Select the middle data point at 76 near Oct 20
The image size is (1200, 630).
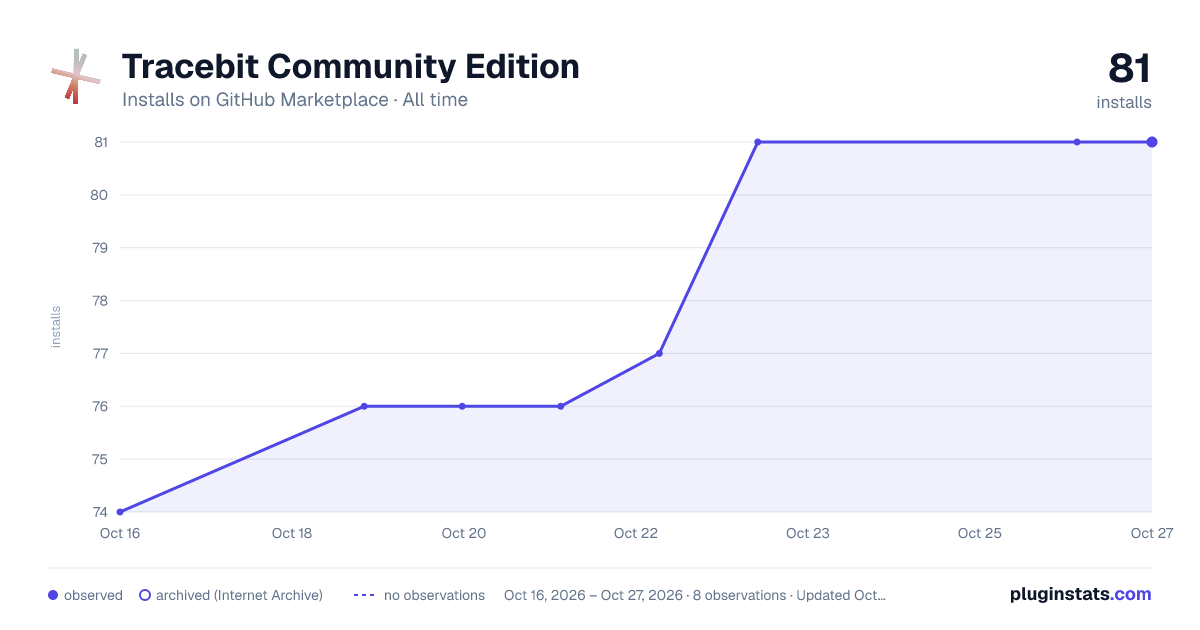coord(462,406)
